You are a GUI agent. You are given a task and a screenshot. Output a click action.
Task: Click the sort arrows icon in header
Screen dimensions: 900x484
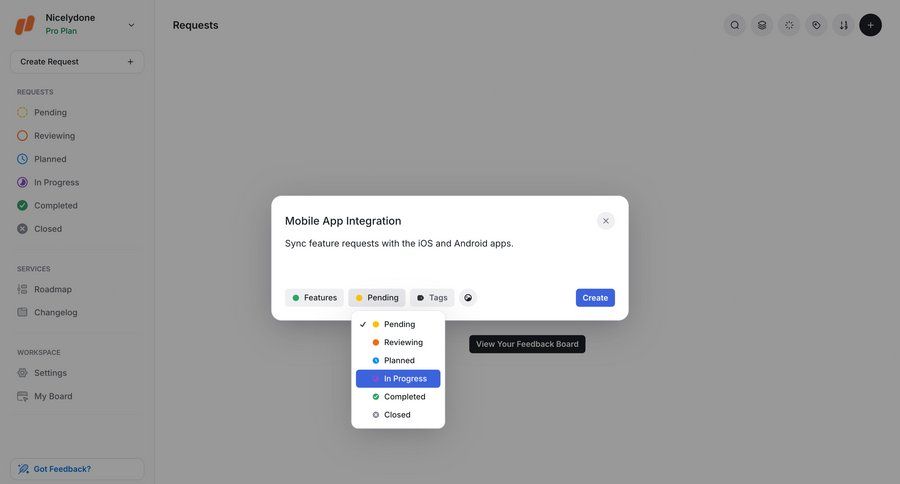(843, 25)
